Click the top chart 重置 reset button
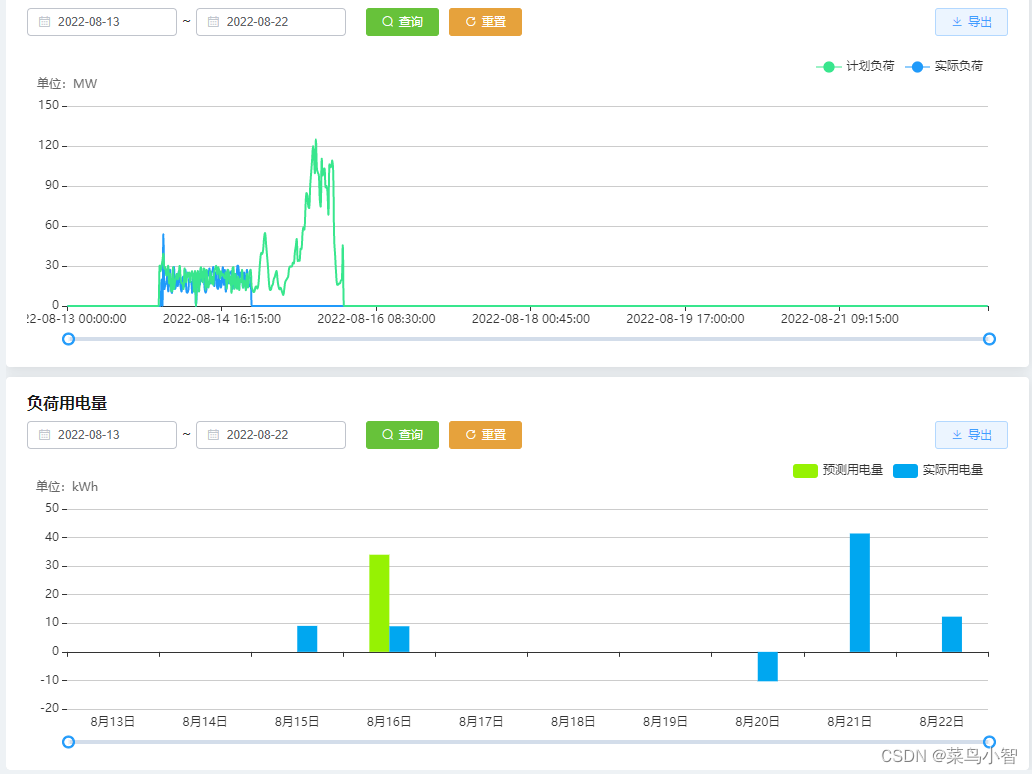The height and width of the screenshot is (774, 1032). click(485, 22)
